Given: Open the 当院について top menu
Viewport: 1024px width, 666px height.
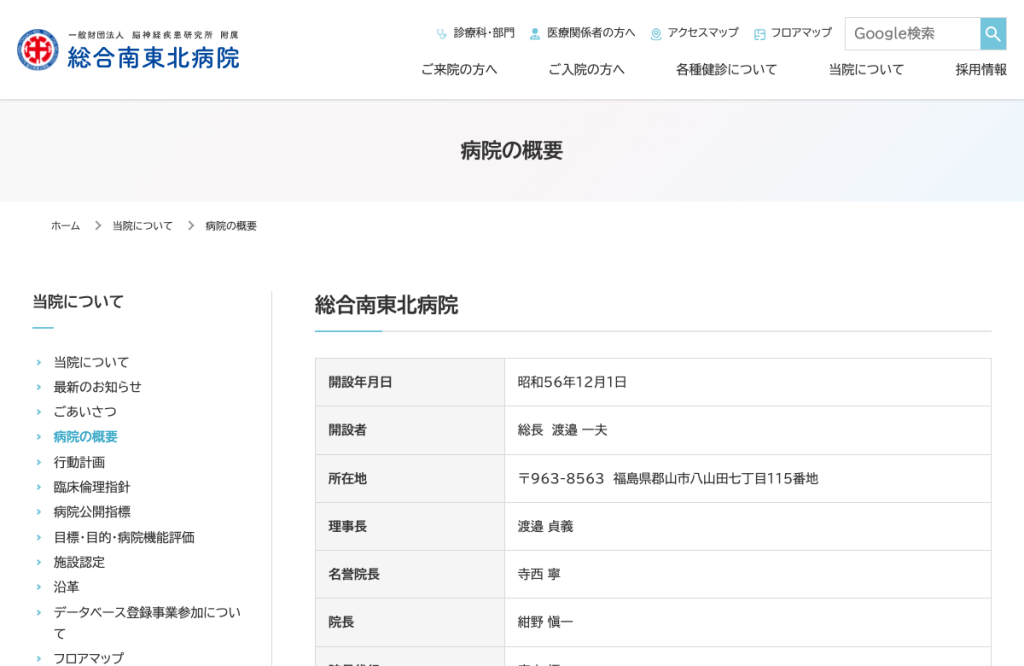Looking at the screenshot, I should (867, 69).
